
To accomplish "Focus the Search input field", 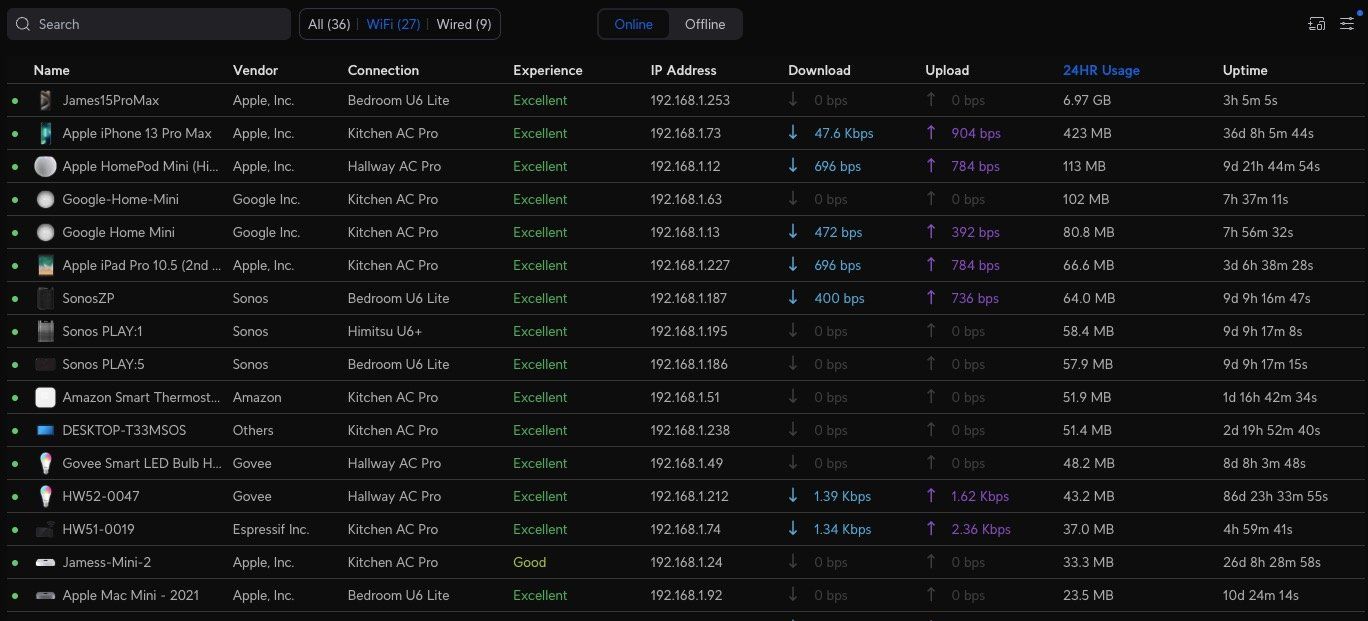I will (x=148, y=24).
